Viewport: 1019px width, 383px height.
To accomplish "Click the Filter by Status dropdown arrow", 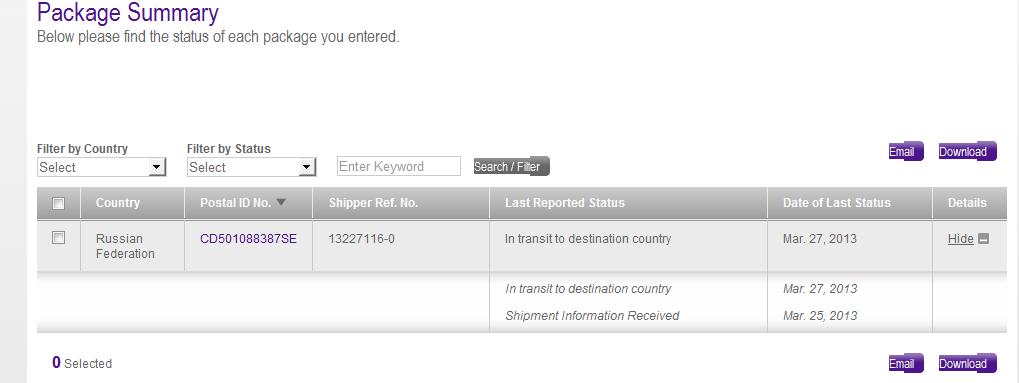I will 306,167.
